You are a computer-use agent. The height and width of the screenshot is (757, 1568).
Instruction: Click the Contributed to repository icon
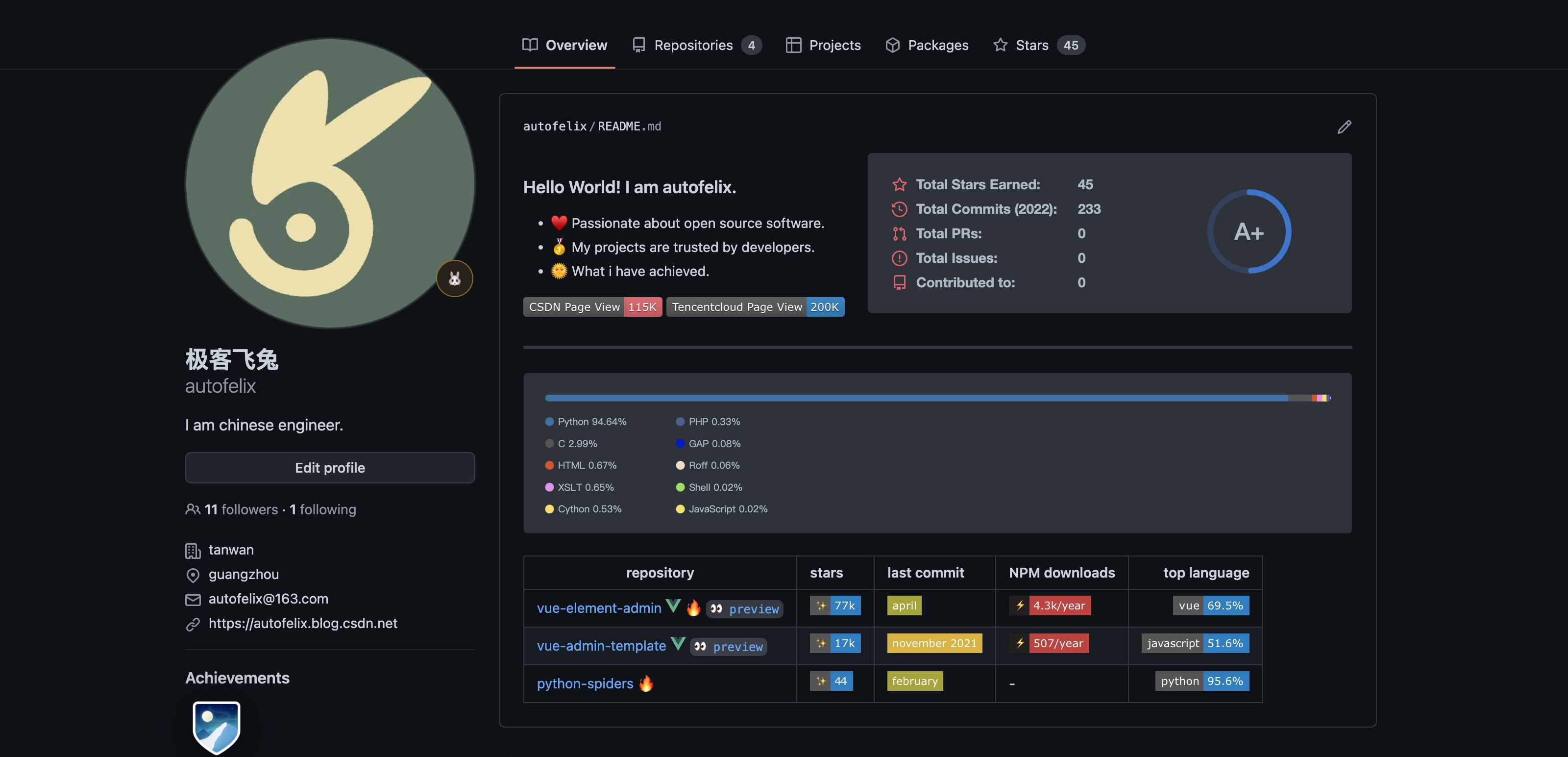pyautogui.click(x=899, y=282)
